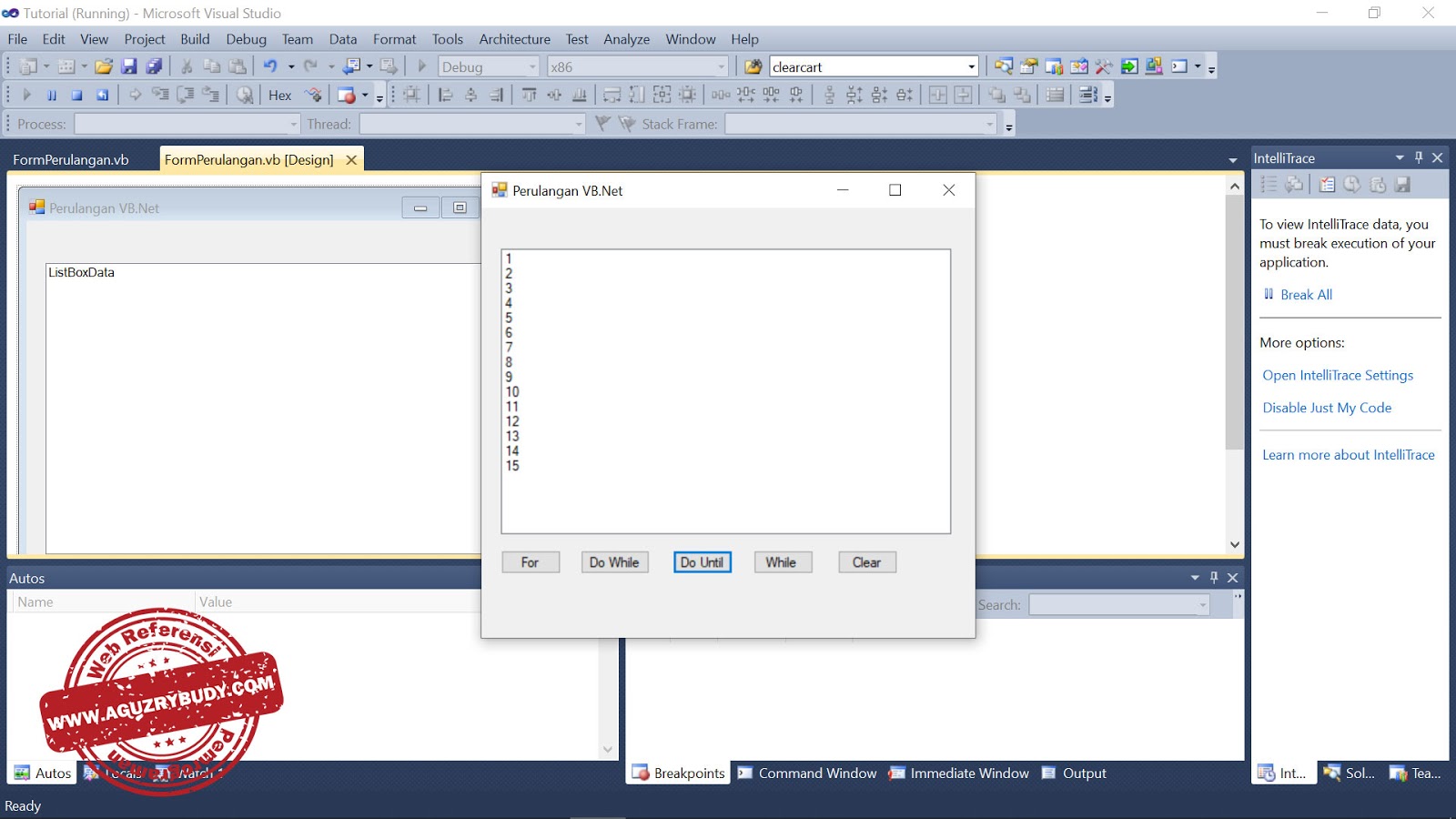
Task: Click the Open File folder icon
Action: [104, 66]
